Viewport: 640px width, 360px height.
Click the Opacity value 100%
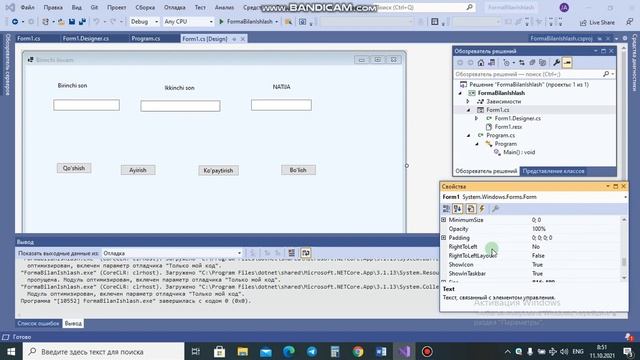tap(538, 229)
